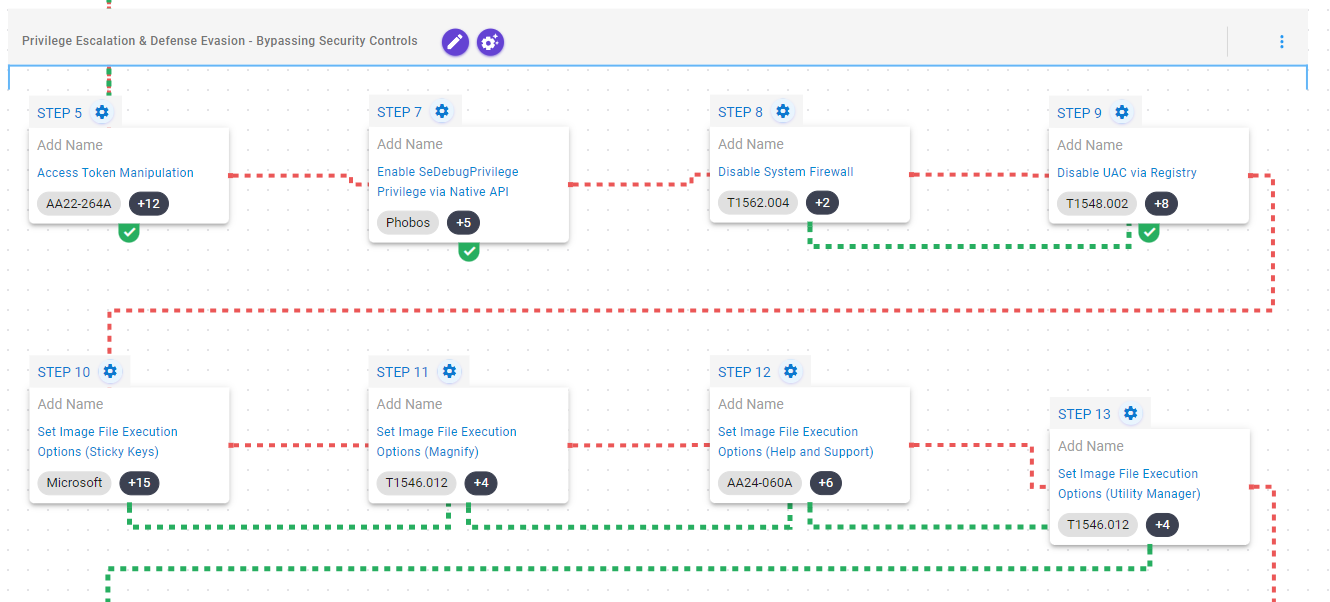Click Add Name field in Step 11

(x=409, y=404)
